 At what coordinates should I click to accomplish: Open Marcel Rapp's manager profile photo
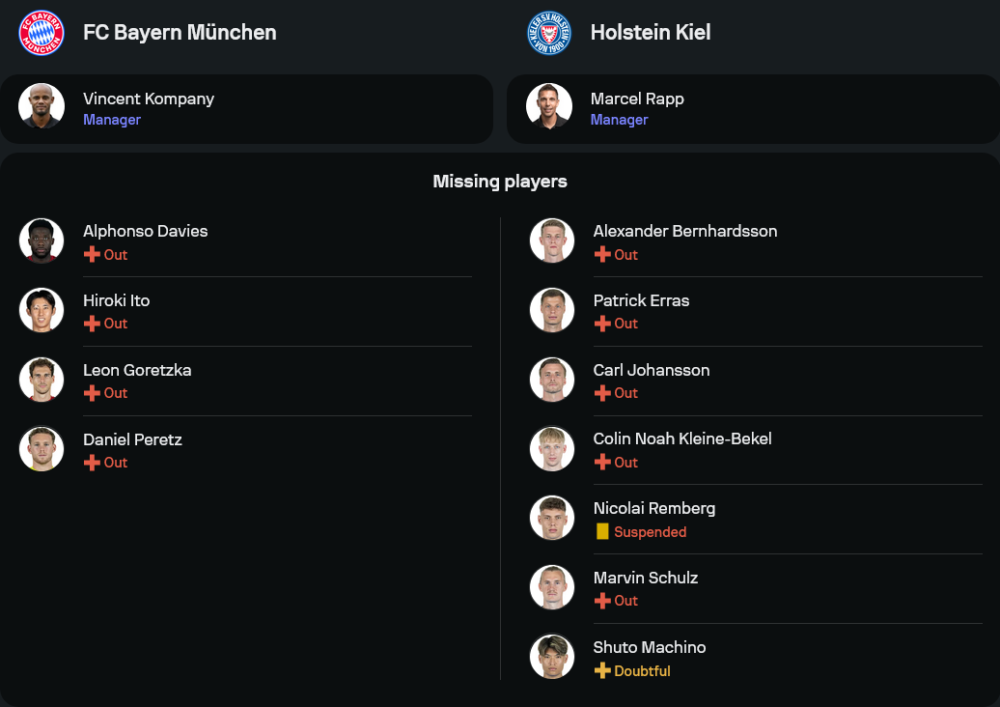coord(549,106)
